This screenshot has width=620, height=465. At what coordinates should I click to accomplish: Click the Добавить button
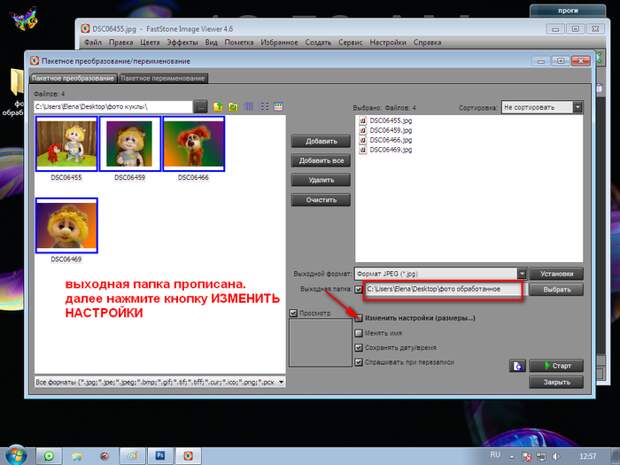321,141
